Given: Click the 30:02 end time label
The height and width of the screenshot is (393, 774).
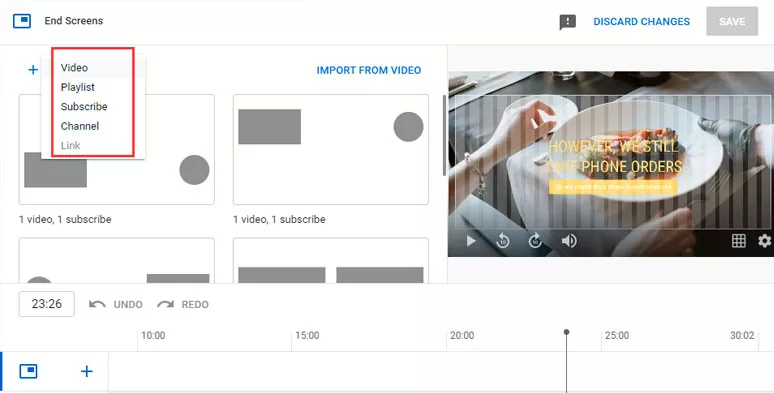Looking at the screenshot, I should (742, 335).
